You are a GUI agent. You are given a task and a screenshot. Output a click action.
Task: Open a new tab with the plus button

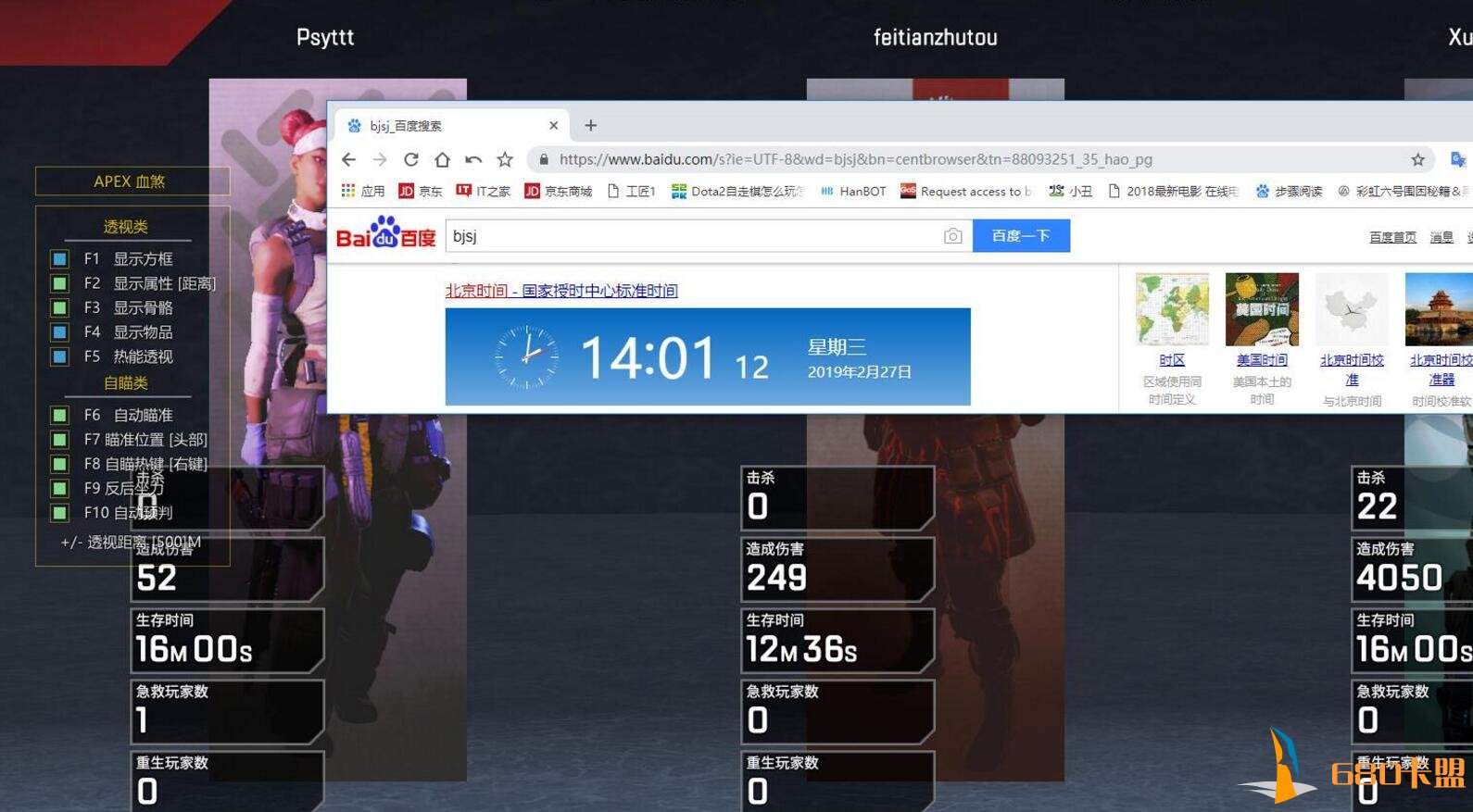591,125
